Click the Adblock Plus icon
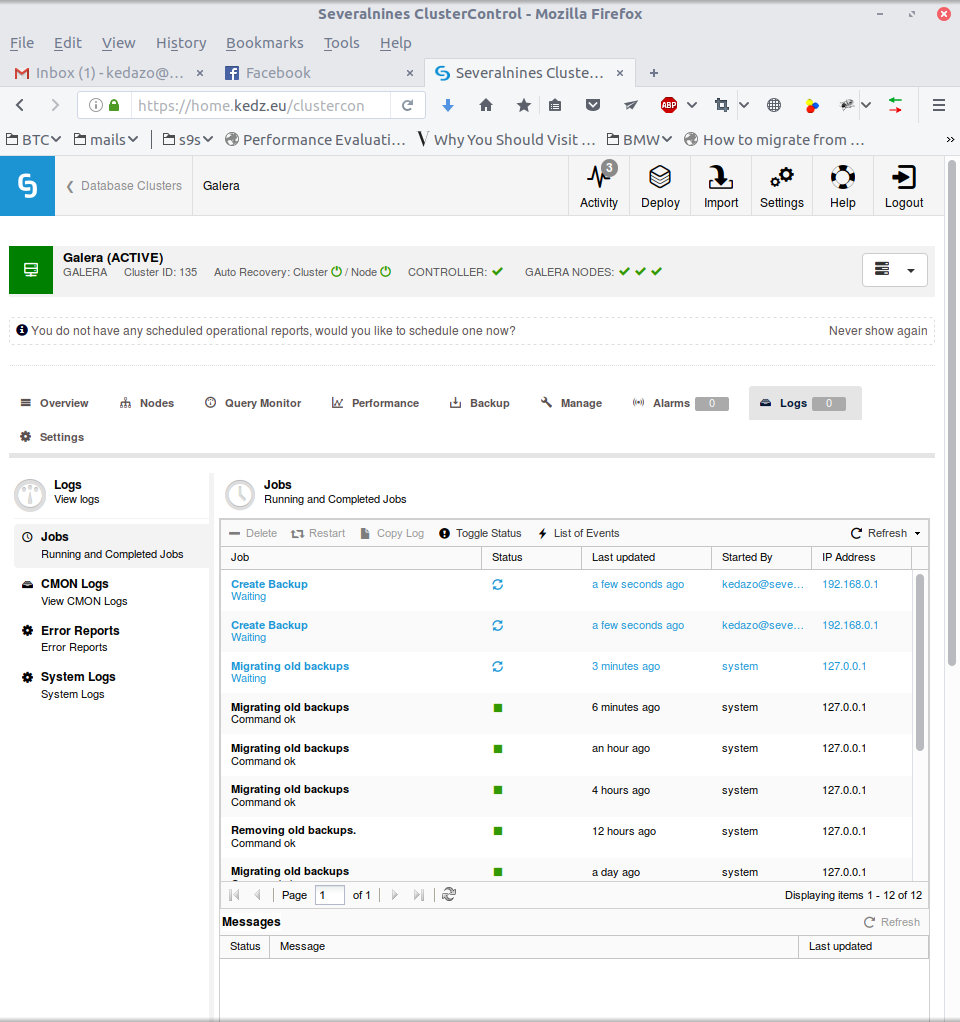Viewport: 960px width, 1022px height. [x=669, y=105]
